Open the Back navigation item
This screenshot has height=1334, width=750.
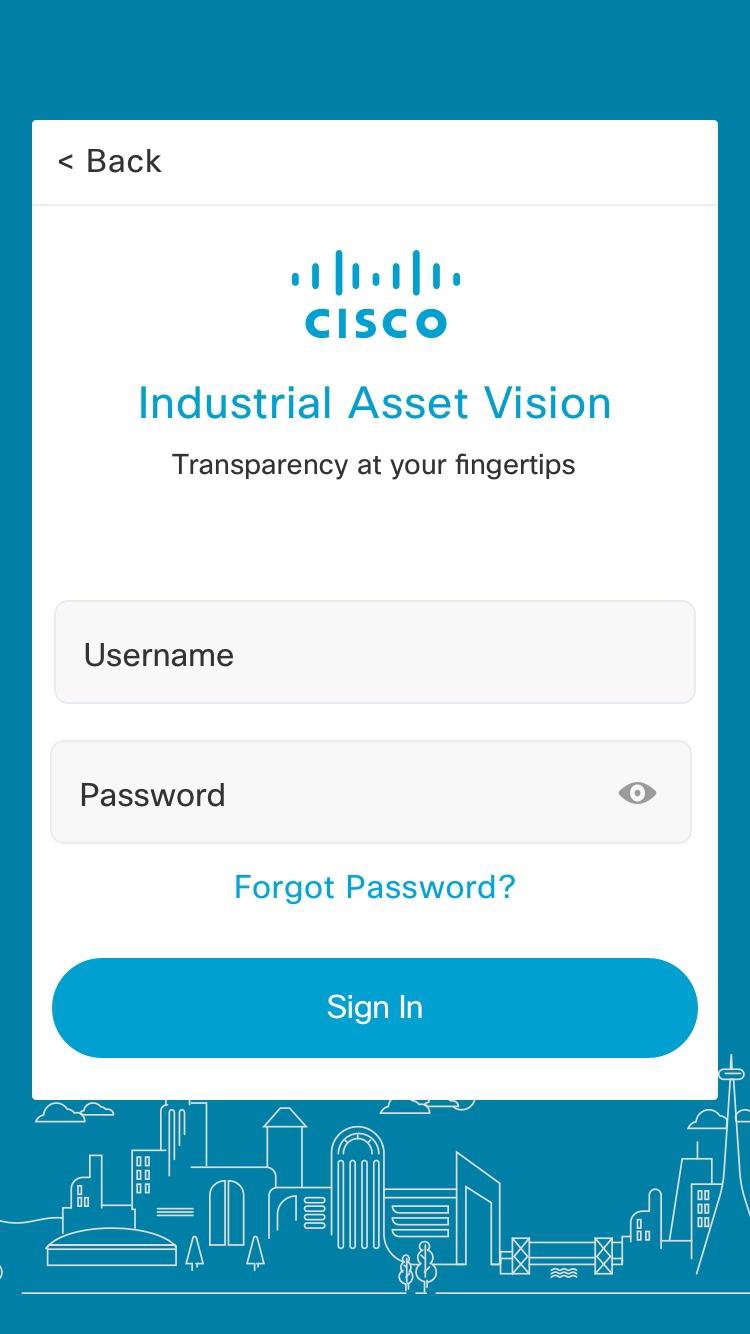(110, 160)
